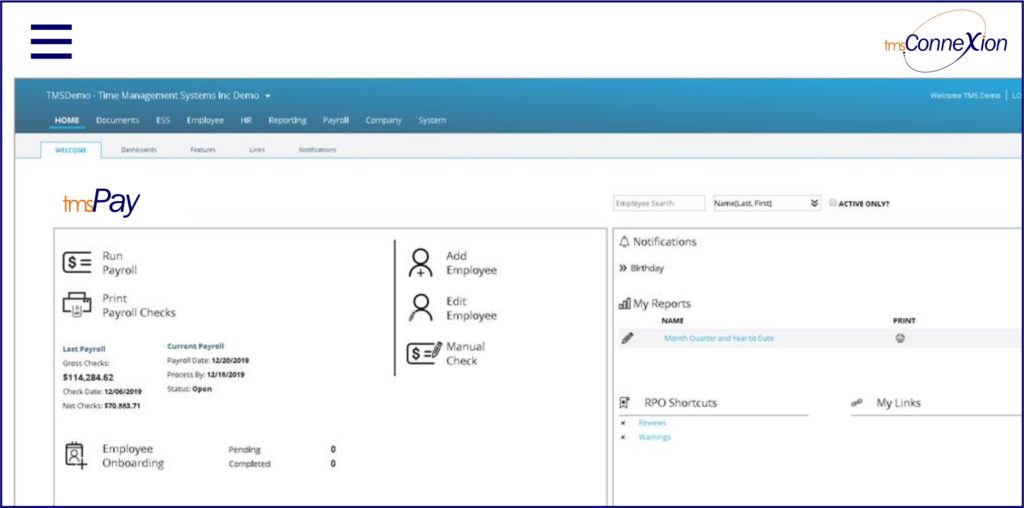Viewport: 1024px width, 508px height.
Task: Click the tmsConneXion logo
Action: tap(945, 42)
